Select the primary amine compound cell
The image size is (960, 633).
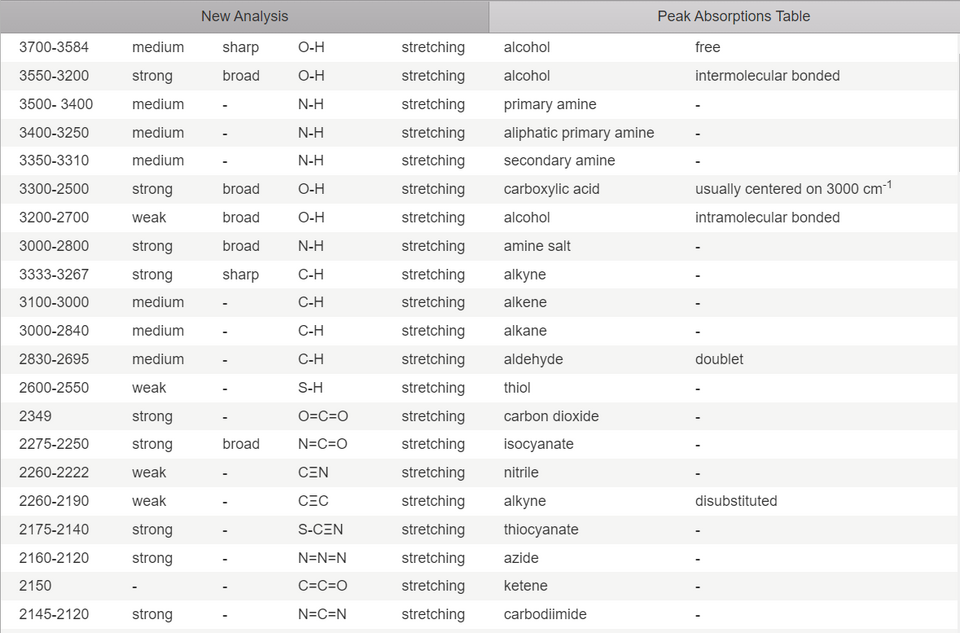coord(550,104)
